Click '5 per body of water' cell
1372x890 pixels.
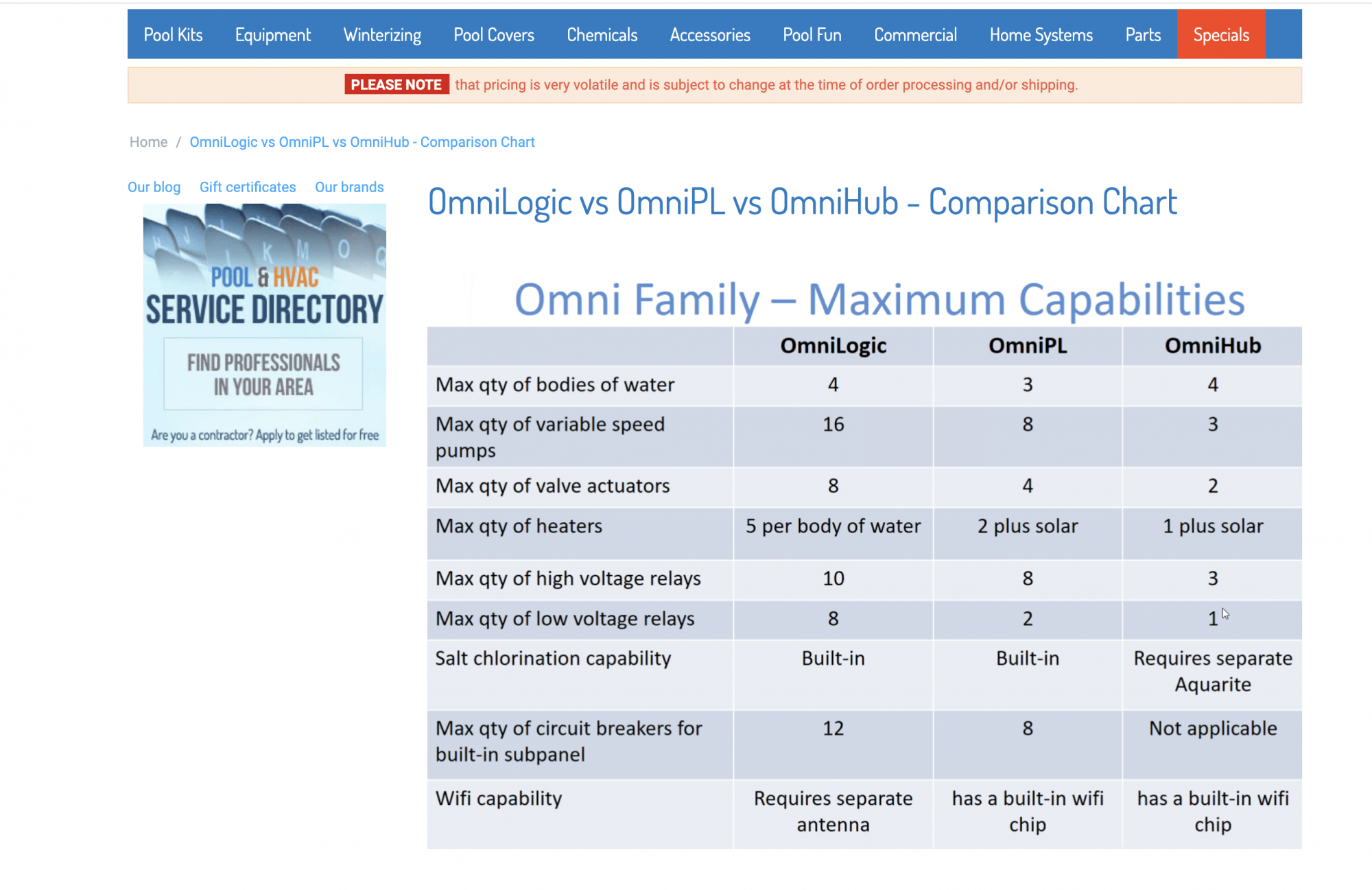pos(833,526)
